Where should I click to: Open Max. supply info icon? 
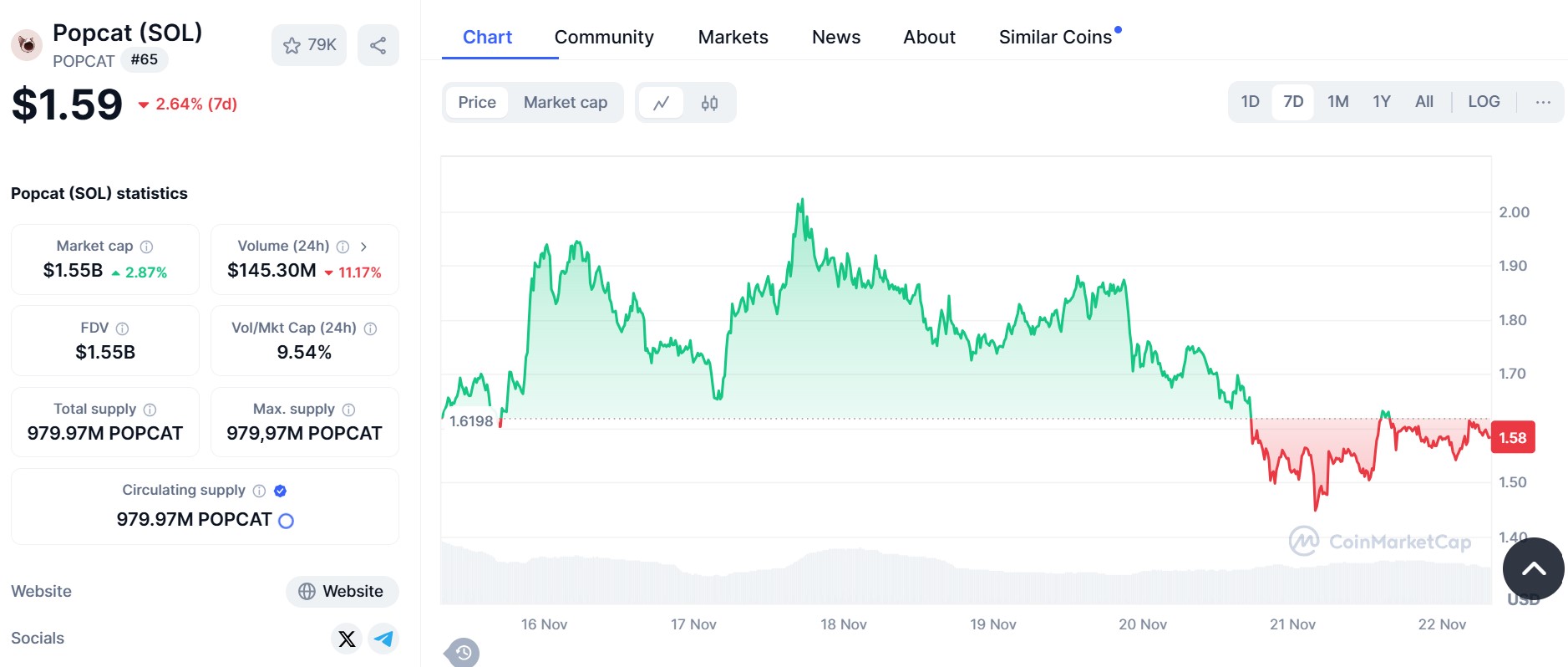pyautogui.click(x=348, y=410)
